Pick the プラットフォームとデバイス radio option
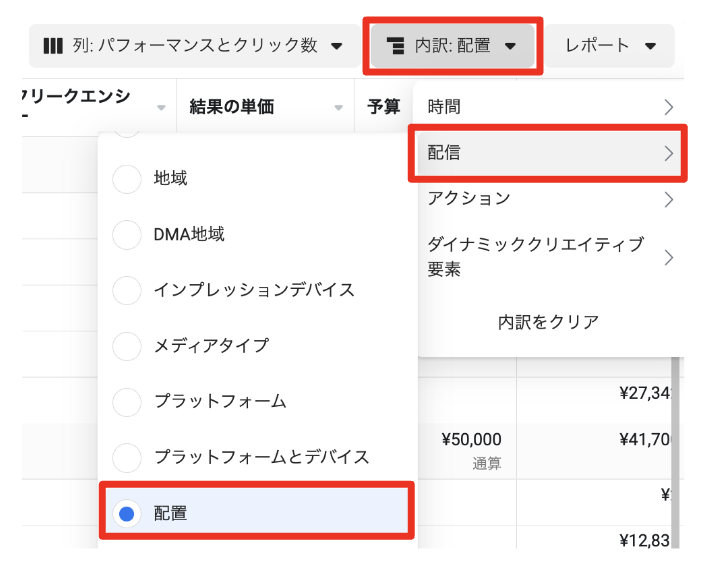This screenshot has height=582, width=720. 127,458
